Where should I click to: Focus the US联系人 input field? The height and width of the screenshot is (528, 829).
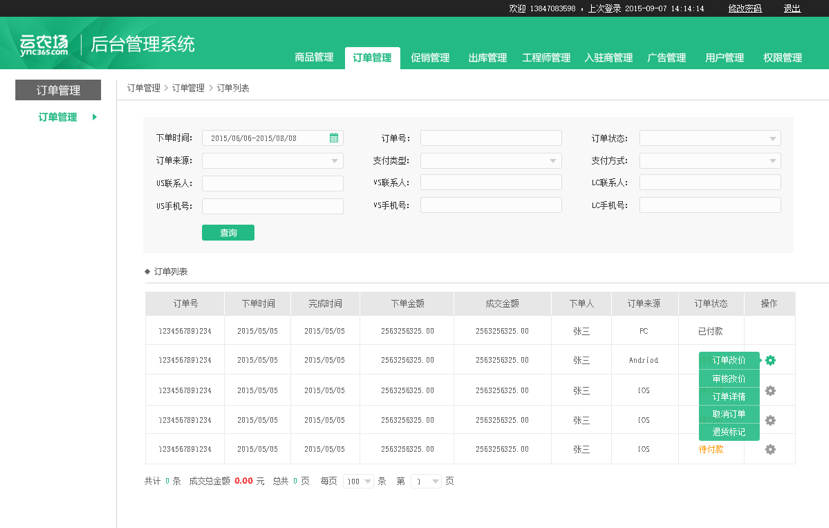tap(273, 183)
